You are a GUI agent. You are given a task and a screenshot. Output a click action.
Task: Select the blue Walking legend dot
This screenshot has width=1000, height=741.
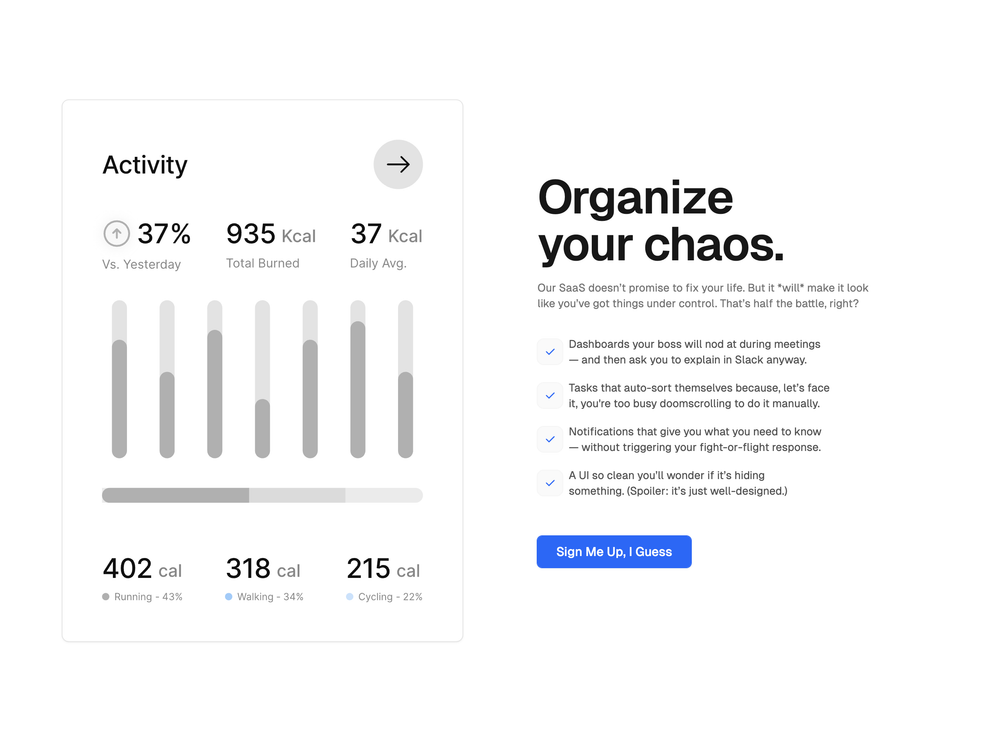point(228,597)
